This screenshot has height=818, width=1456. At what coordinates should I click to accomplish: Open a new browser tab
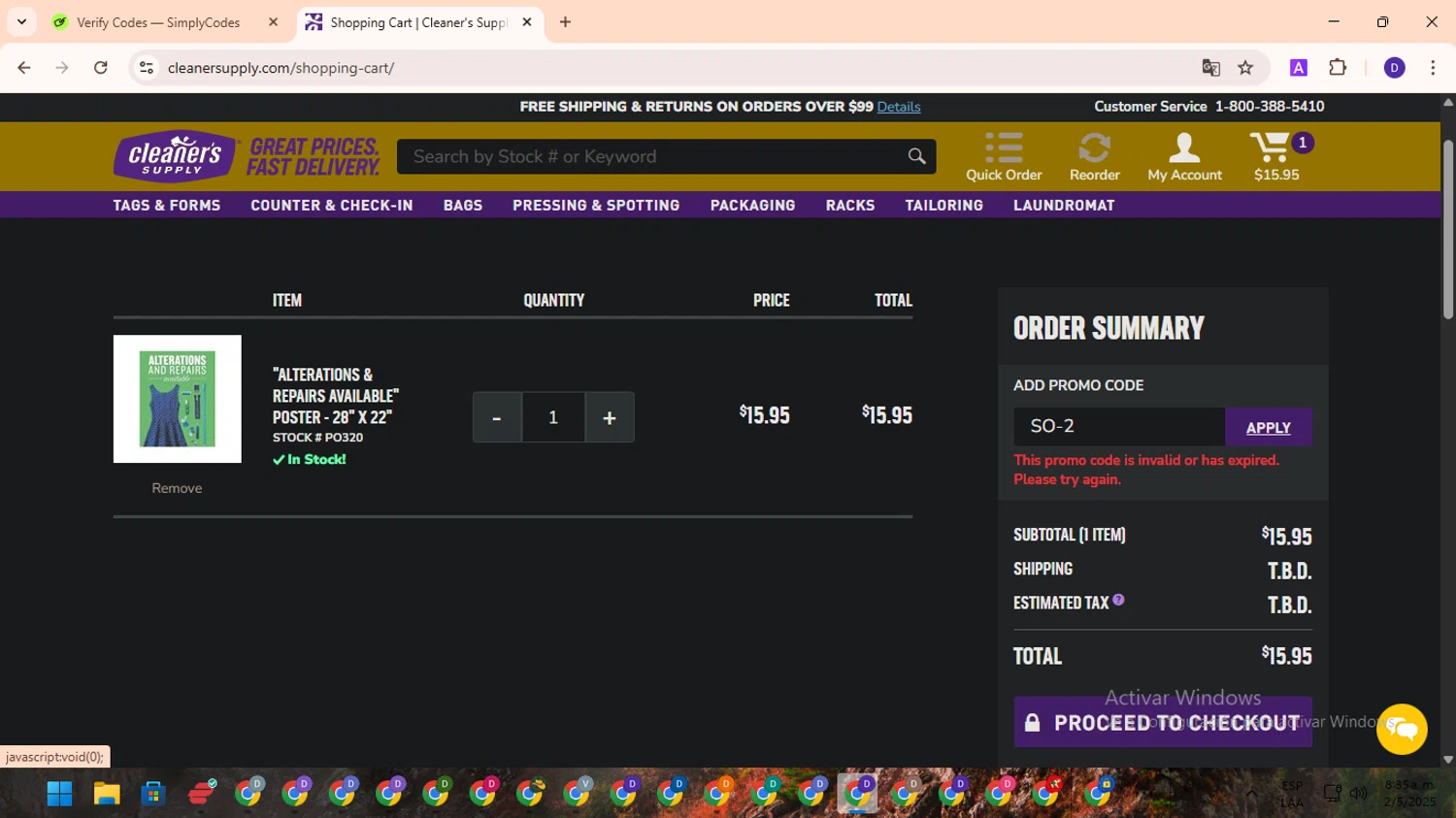[565, 22]
